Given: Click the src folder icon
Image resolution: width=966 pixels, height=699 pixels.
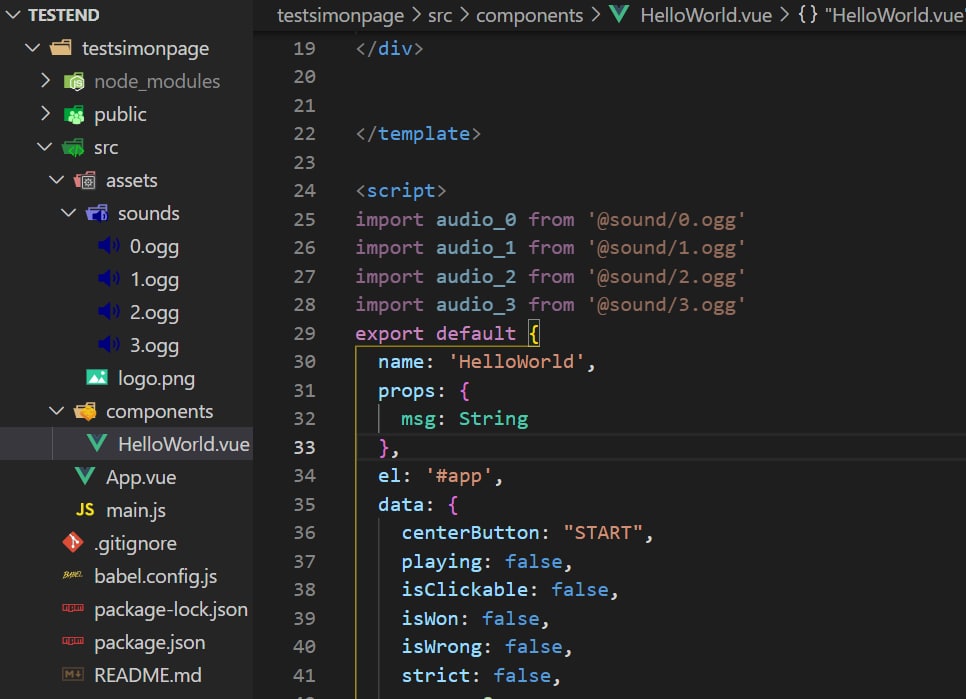Looking at the screenshot, I should tap(73, 147).
